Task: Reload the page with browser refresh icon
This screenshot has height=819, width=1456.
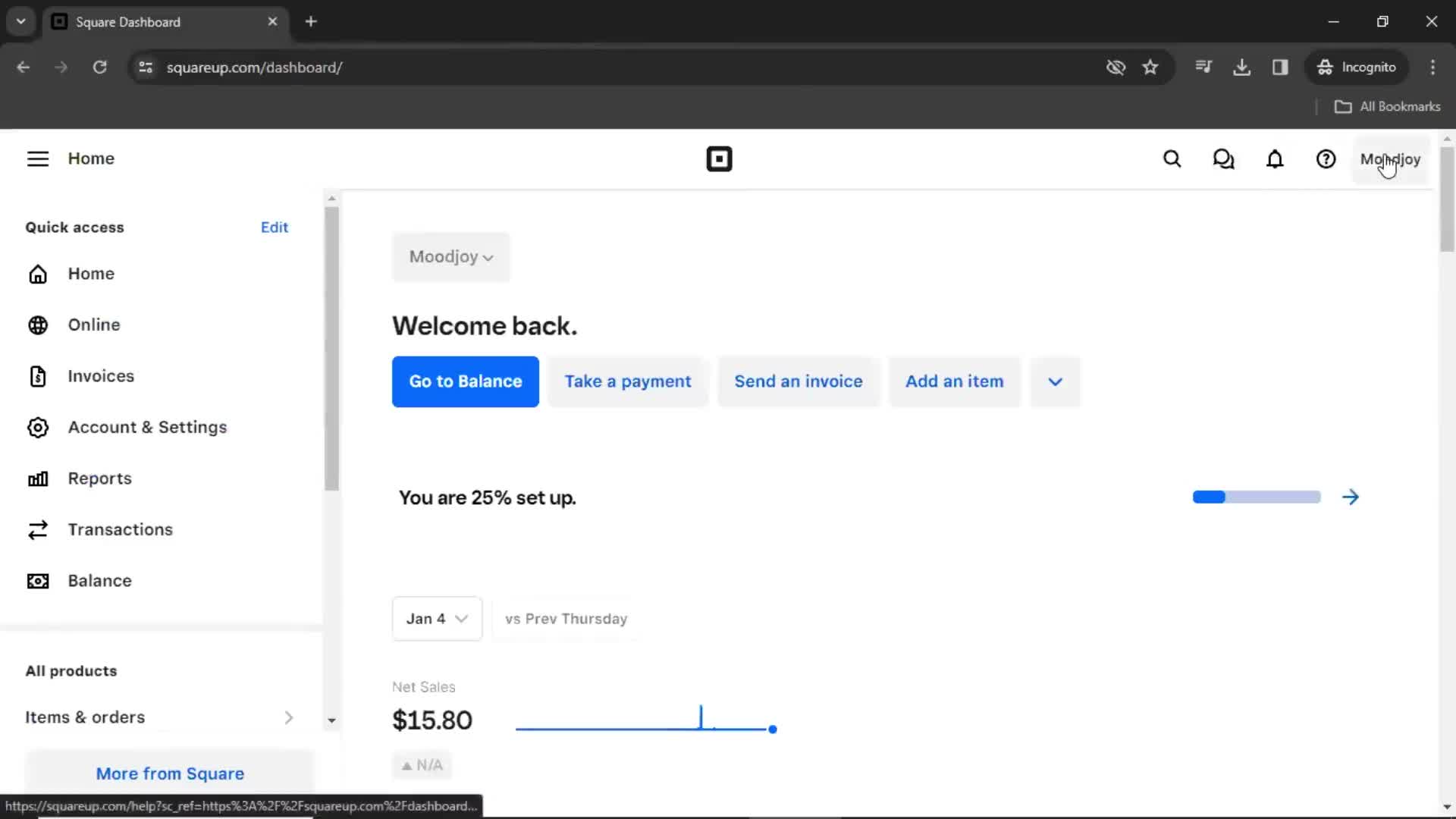Action: pos(99,67)
